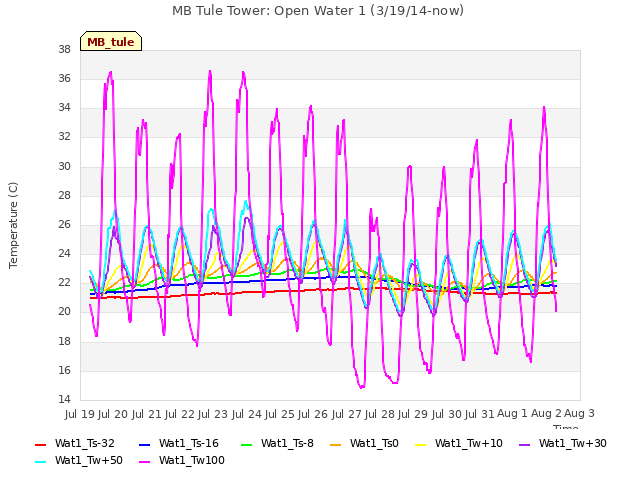Click the 14 y-axis tick label
Image resolution: width=640 pixels, height=480 pixels.
point(64,399)
